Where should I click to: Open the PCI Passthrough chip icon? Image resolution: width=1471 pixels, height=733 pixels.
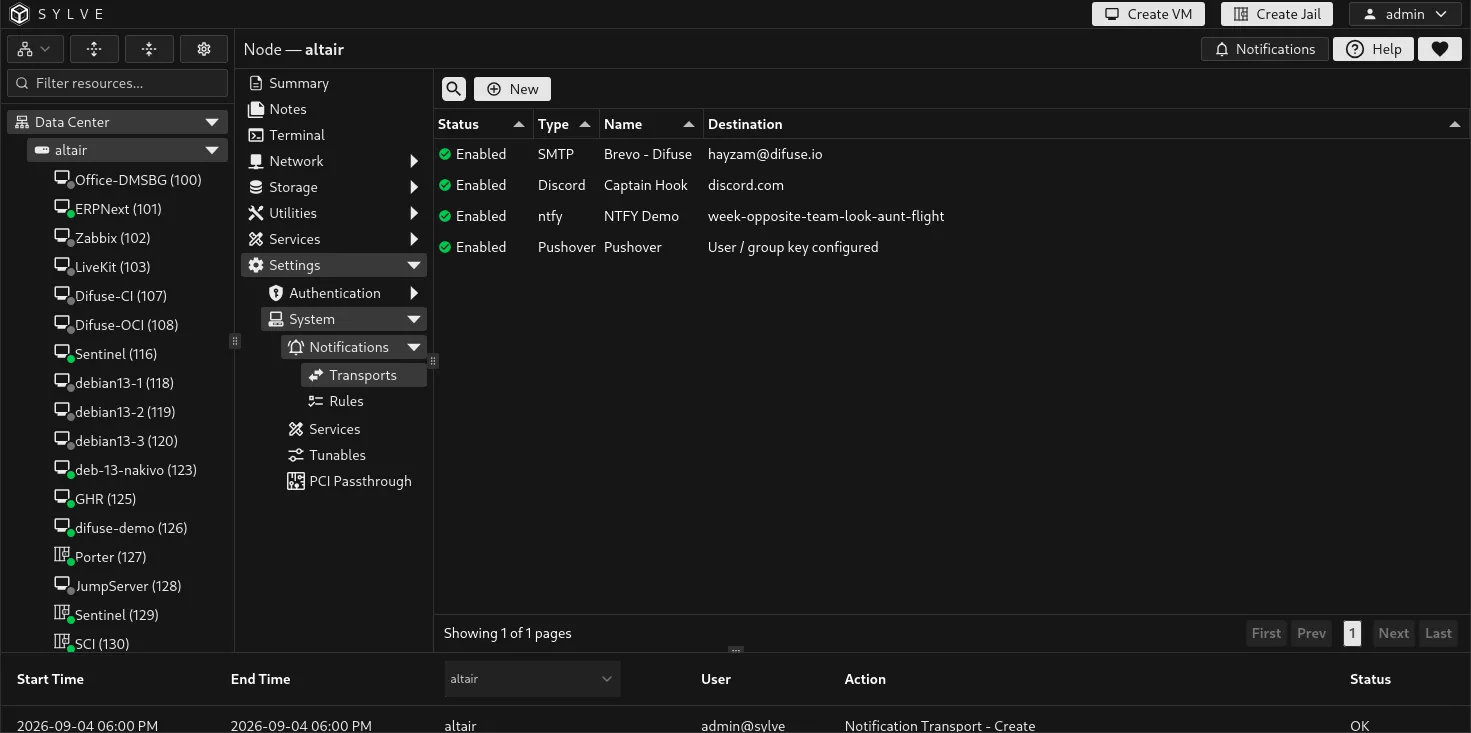[x=296, y=481]
